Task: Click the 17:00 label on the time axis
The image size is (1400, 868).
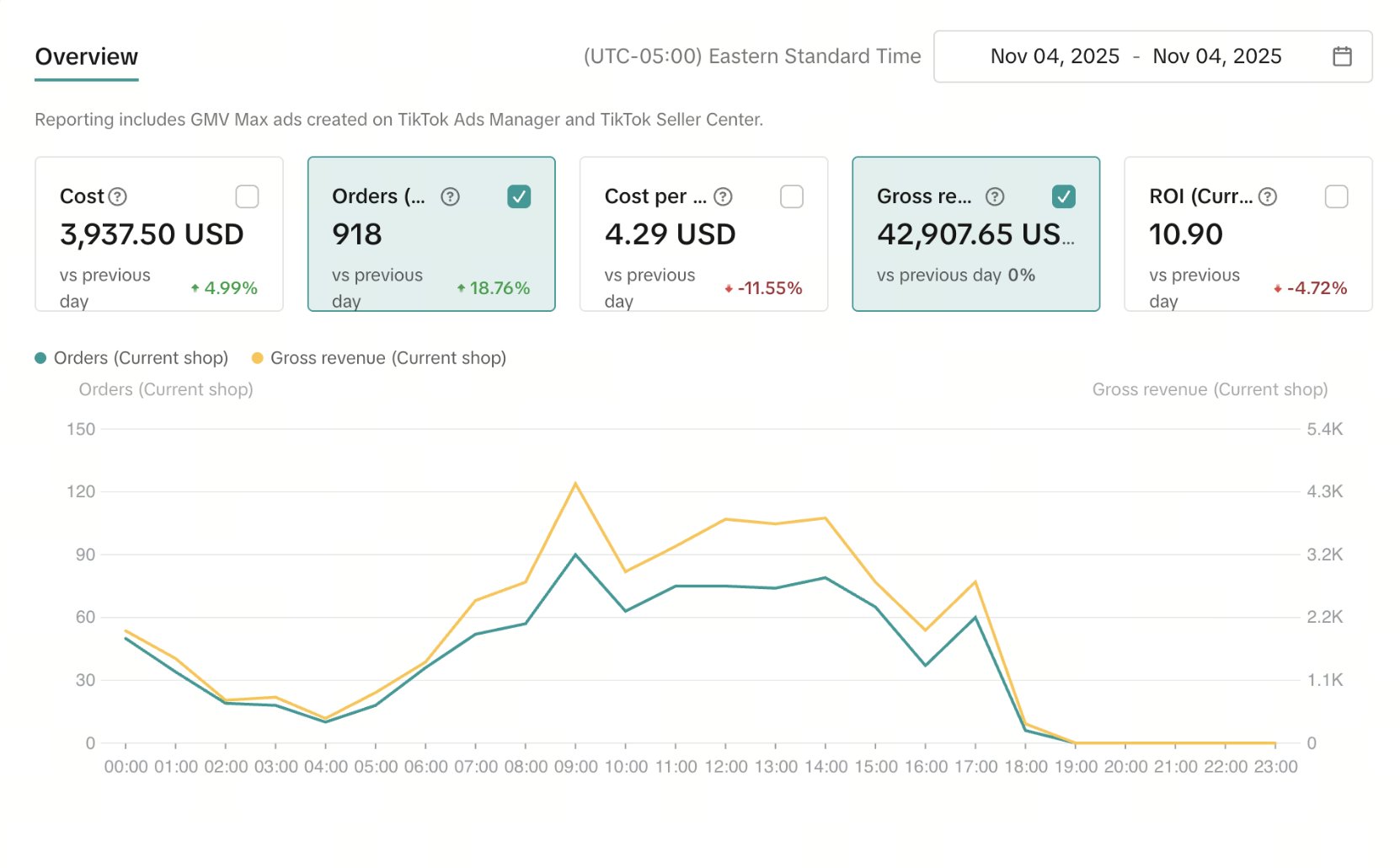Action: [975, 767]
